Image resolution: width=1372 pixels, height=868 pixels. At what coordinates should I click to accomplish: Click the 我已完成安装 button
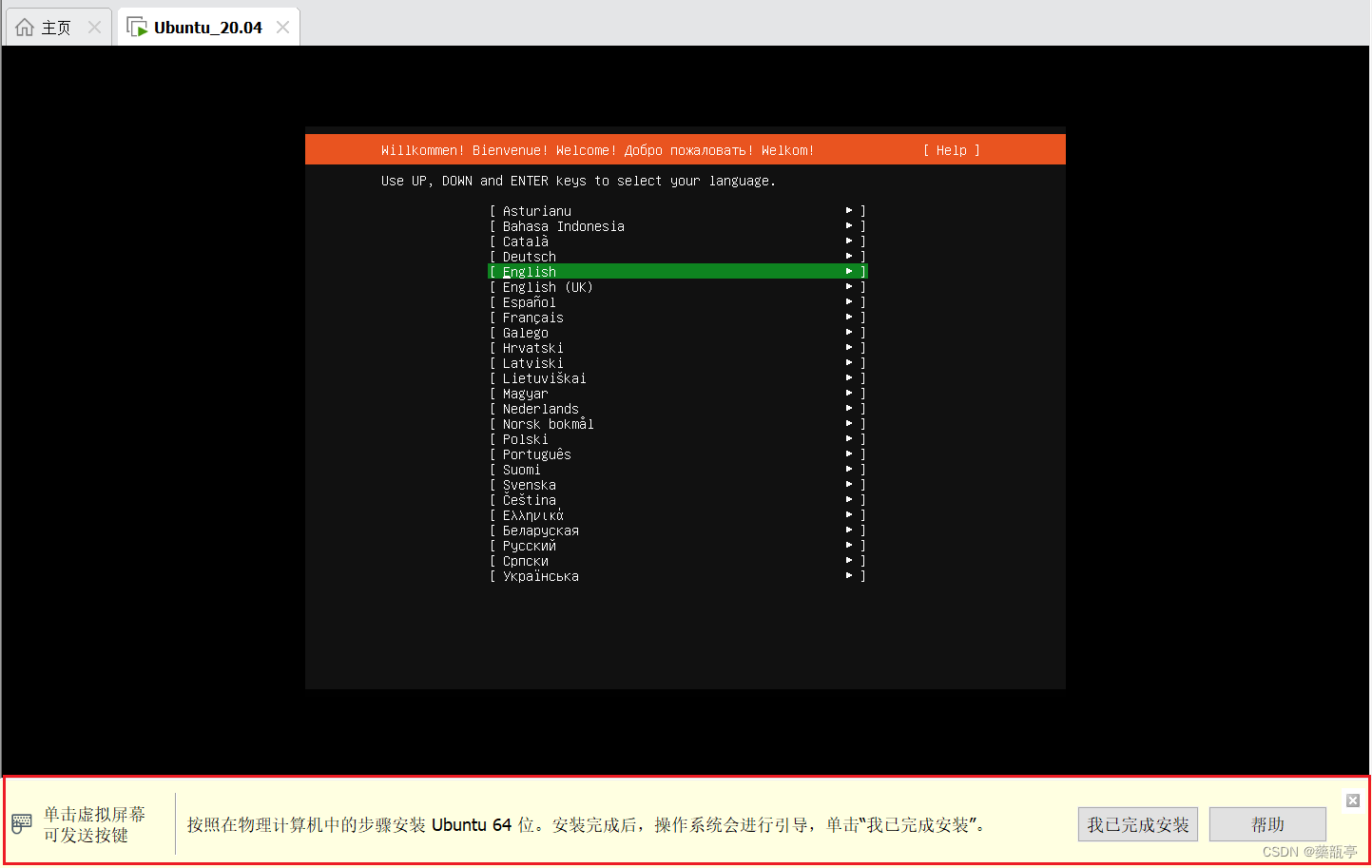pos(1137,823)
